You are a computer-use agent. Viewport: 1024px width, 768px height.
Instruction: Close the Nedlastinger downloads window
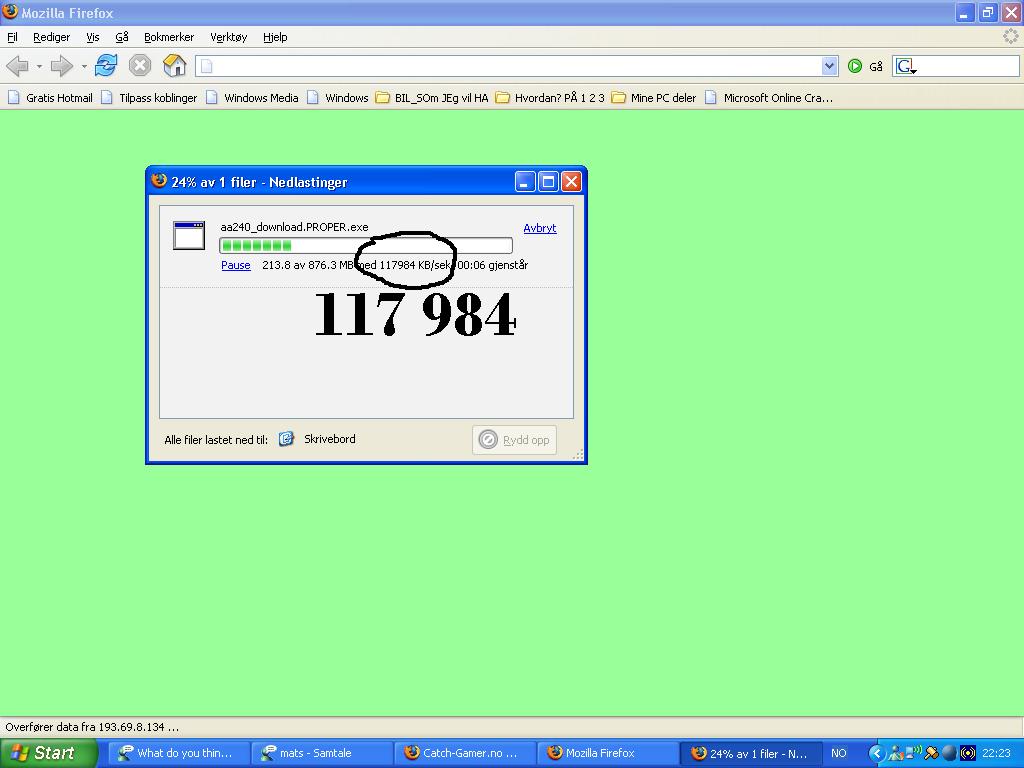[571, 182]
